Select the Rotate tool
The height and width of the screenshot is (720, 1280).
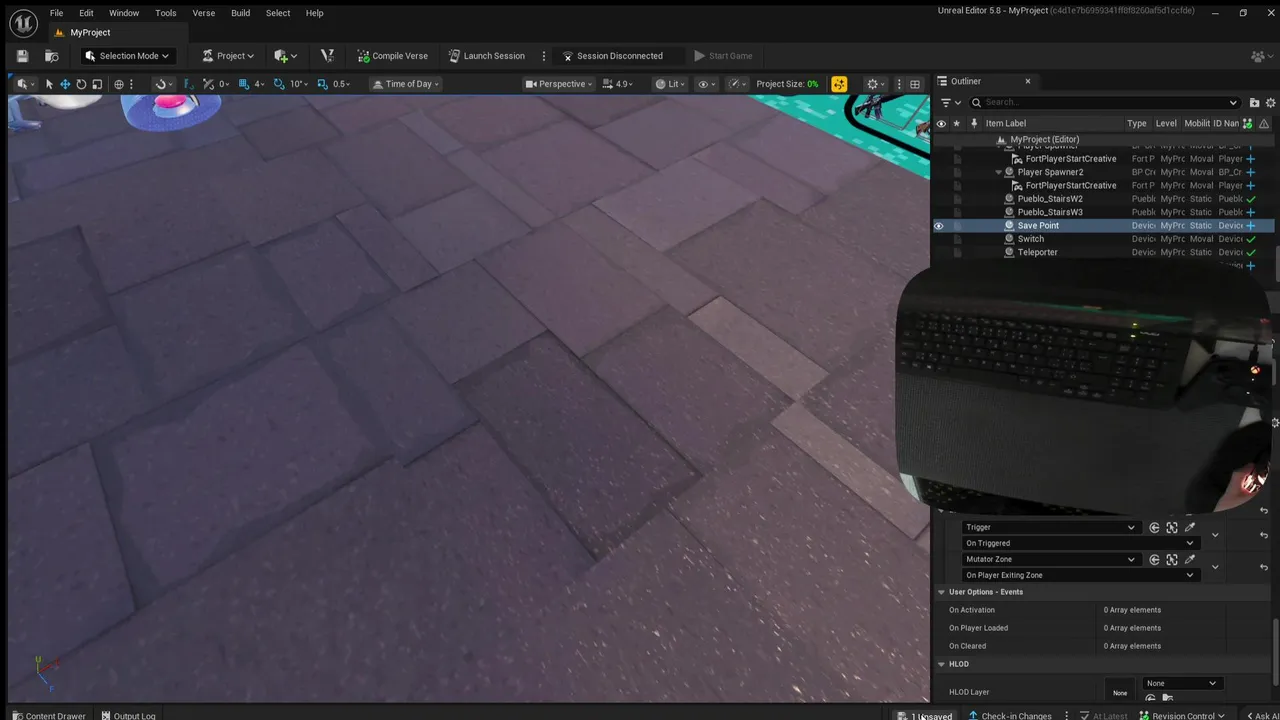tap(81, 84)
